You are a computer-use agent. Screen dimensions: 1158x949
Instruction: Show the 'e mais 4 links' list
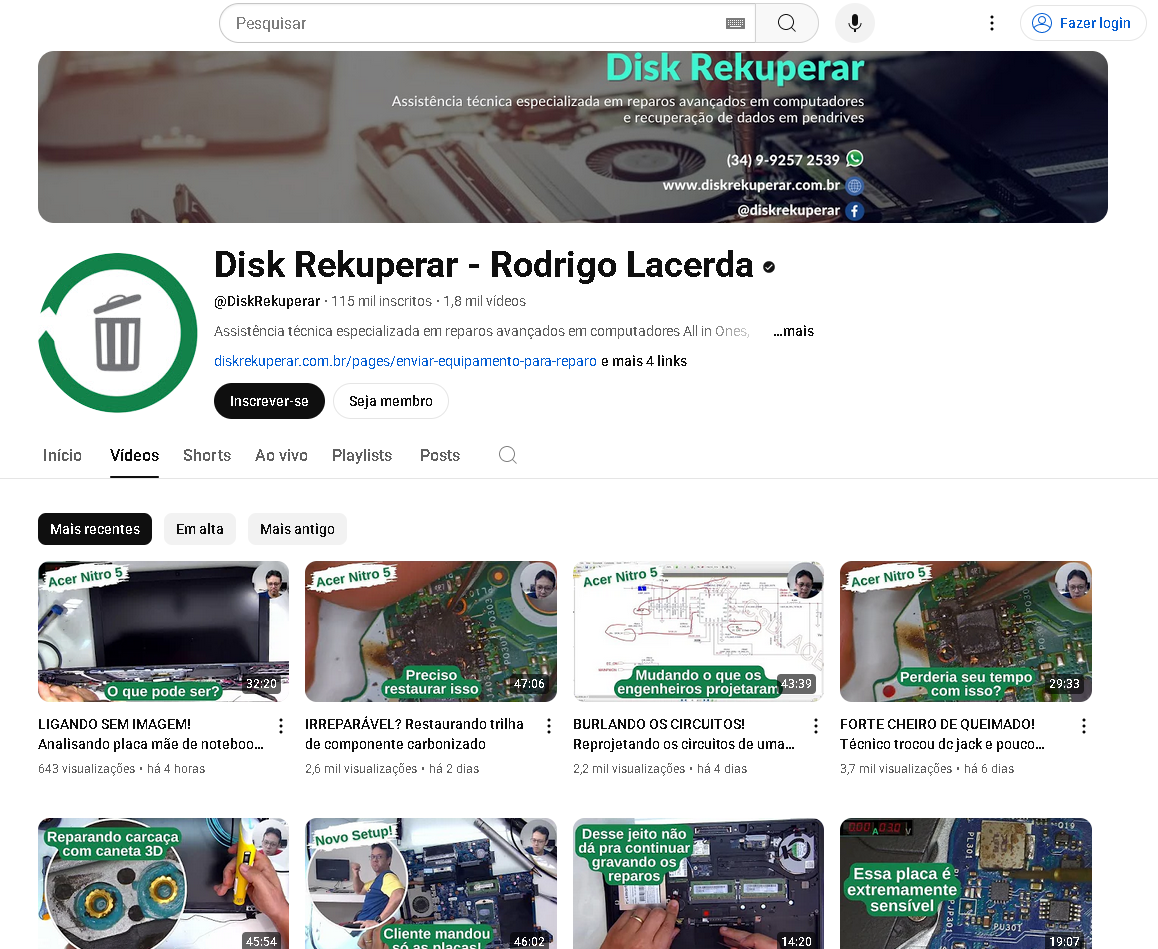pos(644,361)
